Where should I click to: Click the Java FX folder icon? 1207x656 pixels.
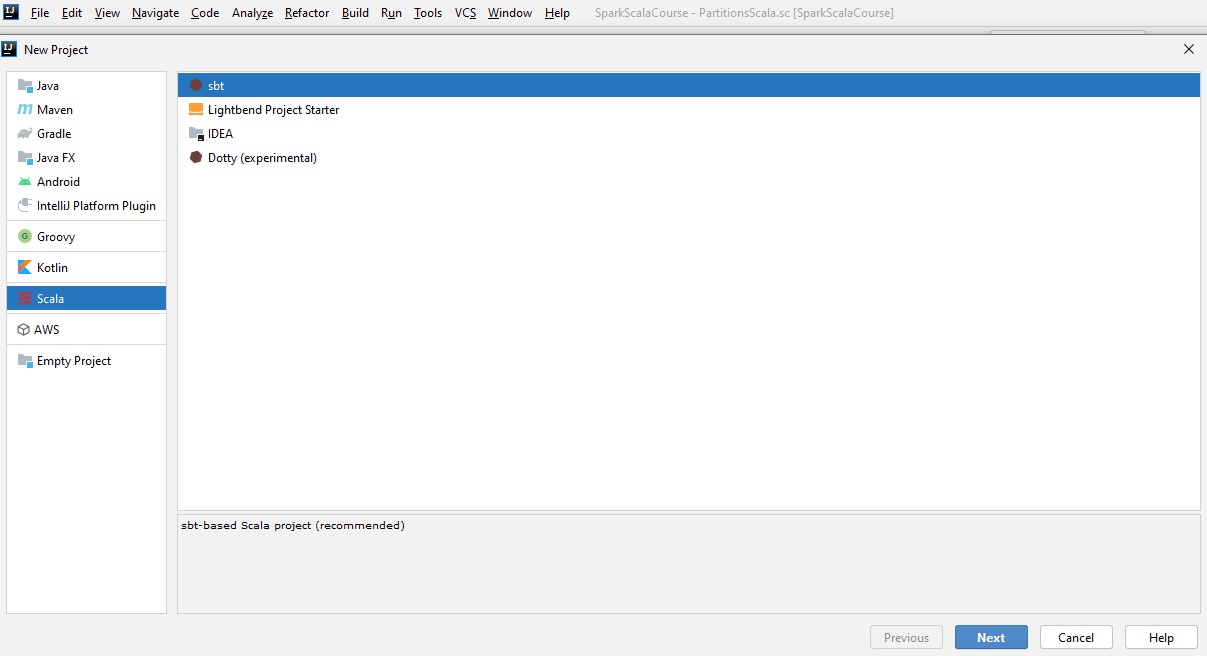point(25,158)
